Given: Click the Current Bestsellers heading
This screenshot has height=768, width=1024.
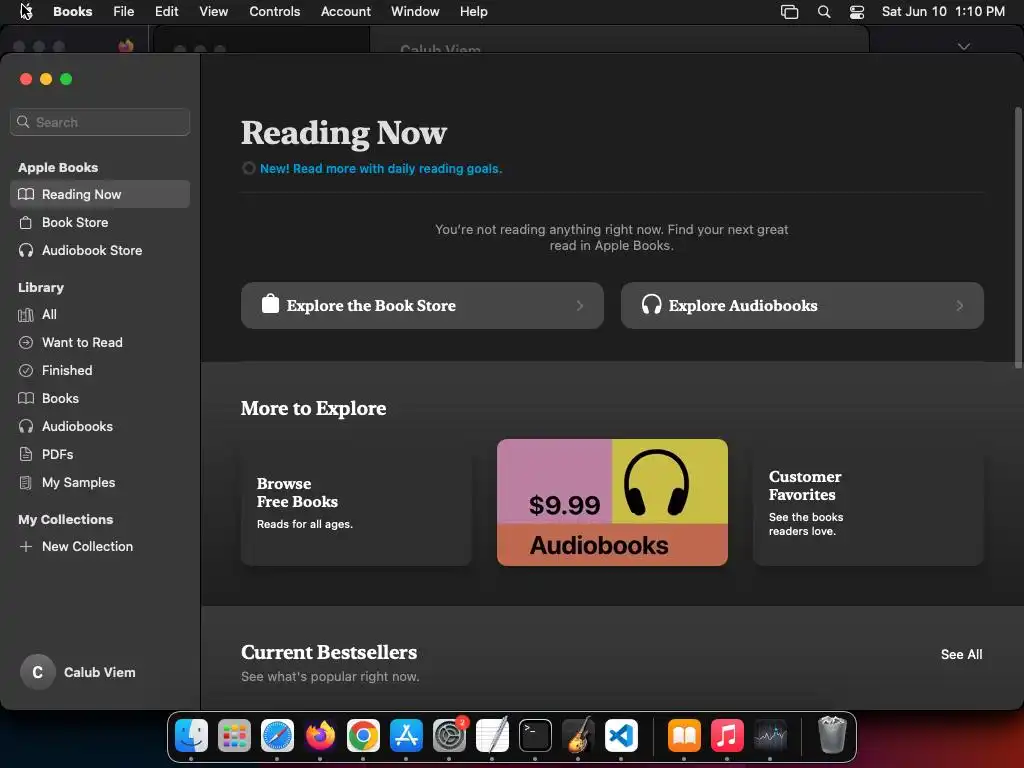Looking at the screenshot, I should click(x=328, y=652).
